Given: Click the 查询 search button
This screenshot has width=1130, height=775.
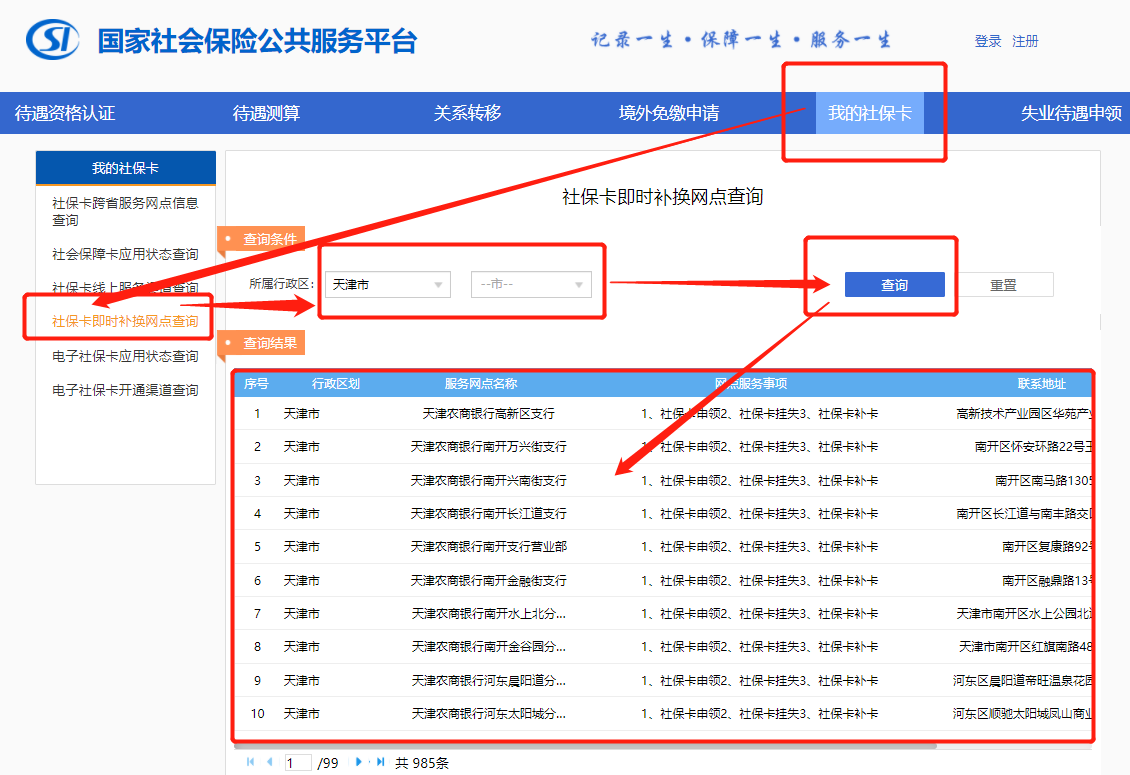Looking at the screenshot, I should [894, 285].
